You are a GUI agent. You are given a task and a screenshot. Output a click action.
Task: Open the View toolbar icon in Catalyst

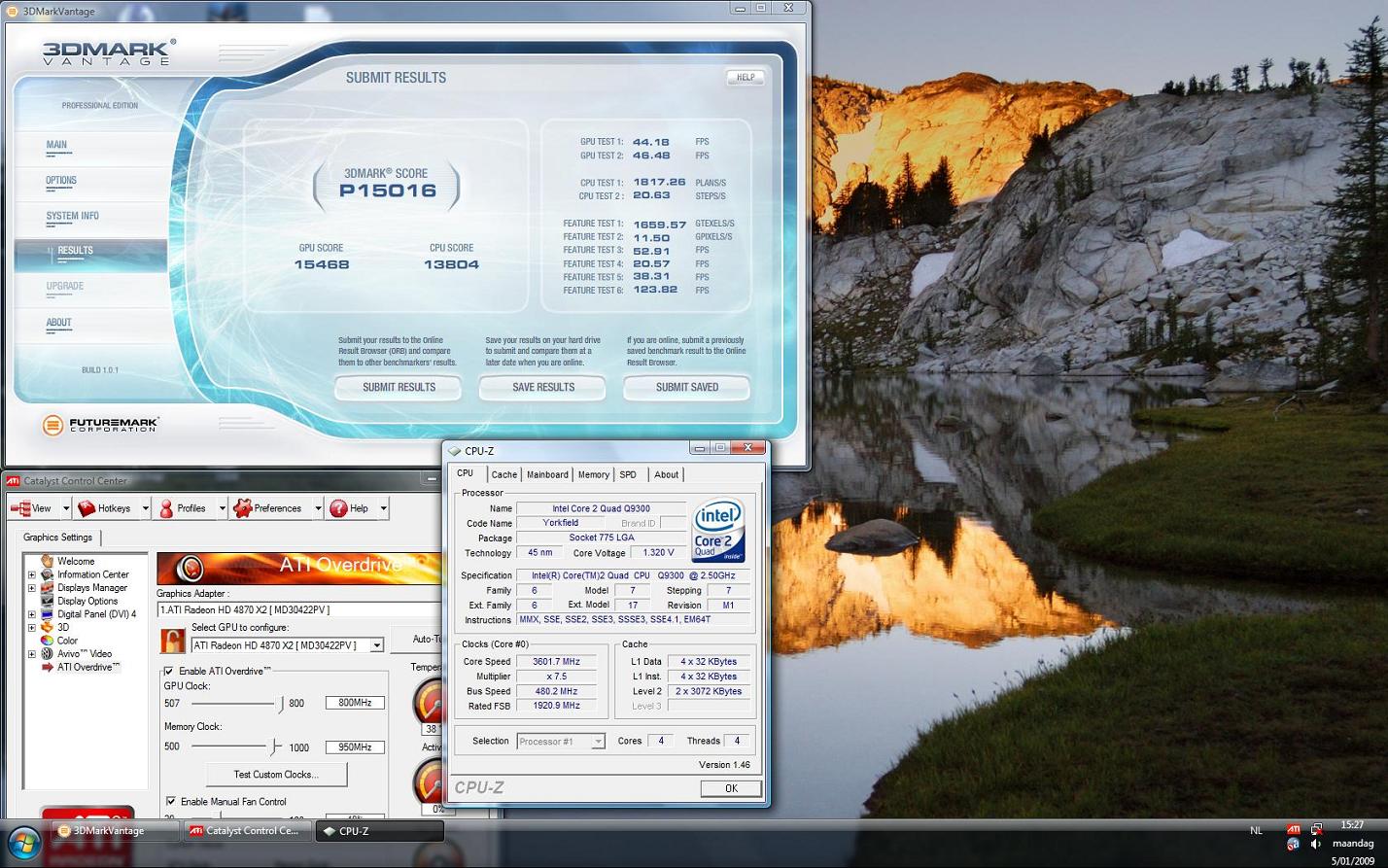click(19, 508)
